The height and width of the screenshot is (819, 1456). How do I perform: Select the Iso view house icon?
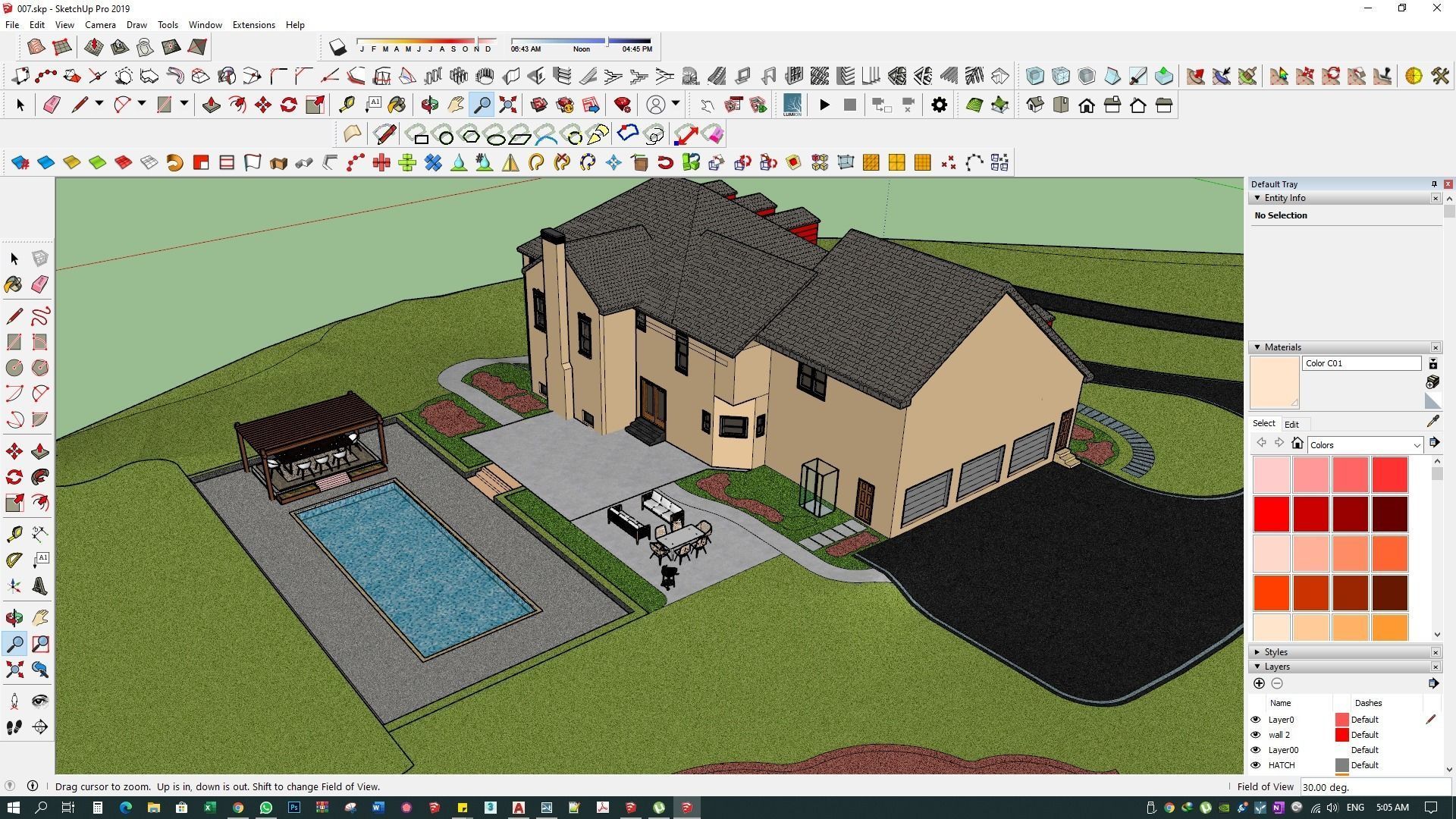coord(1035,105)
